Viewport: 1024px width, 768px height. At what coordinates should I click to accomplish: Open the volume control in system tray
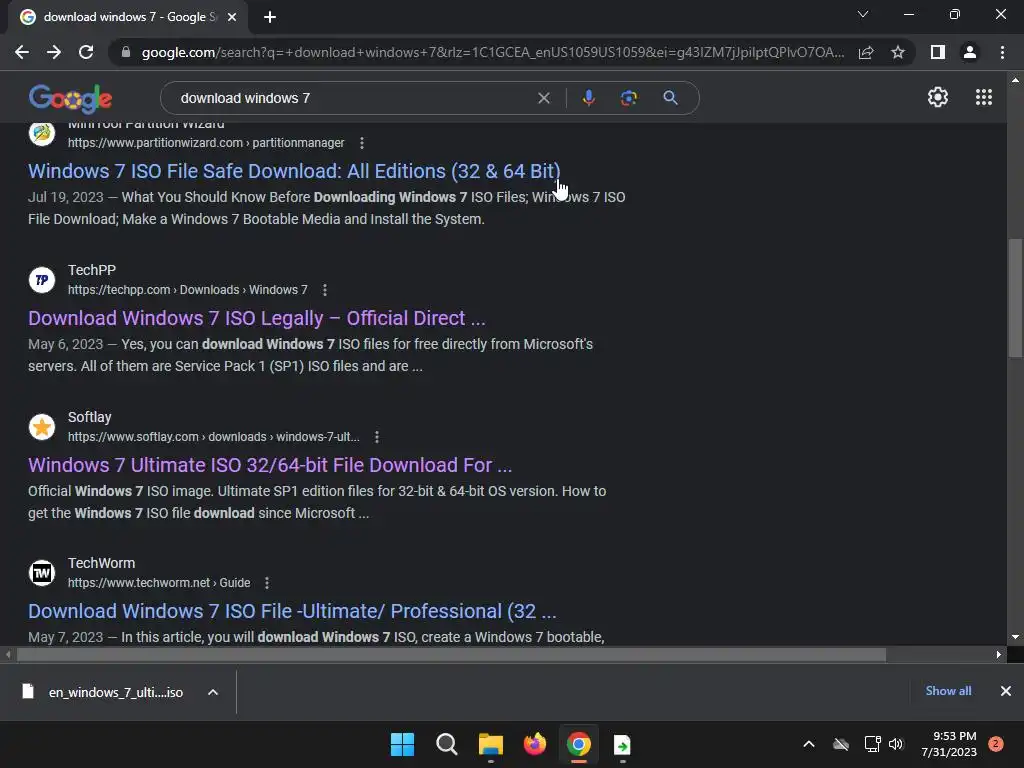point(896,744)
